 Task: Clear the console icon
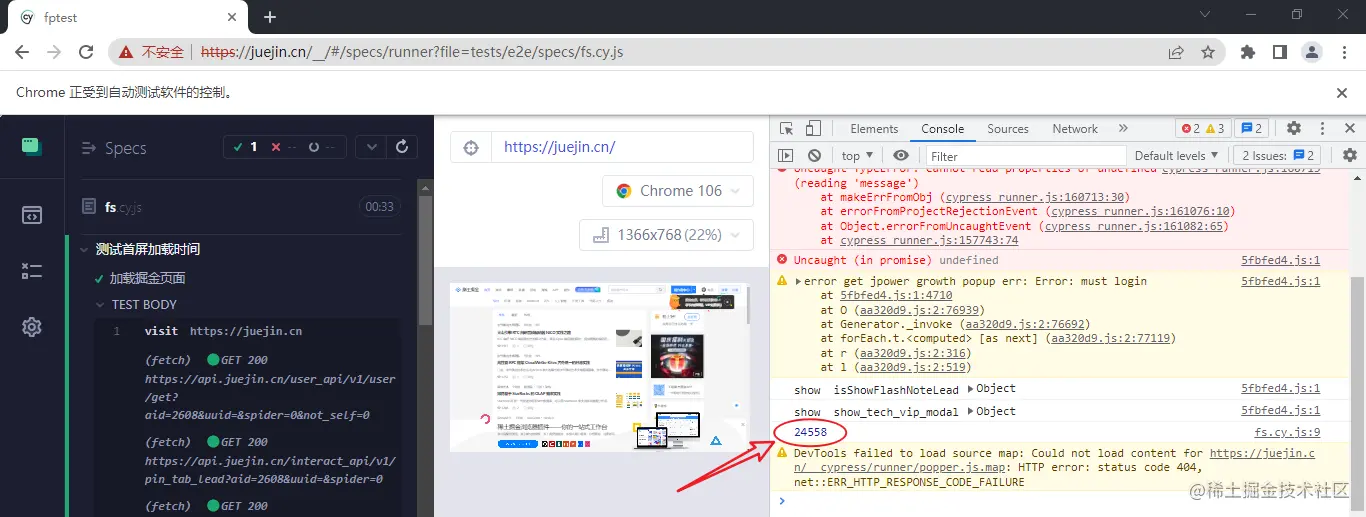point(814,155)
